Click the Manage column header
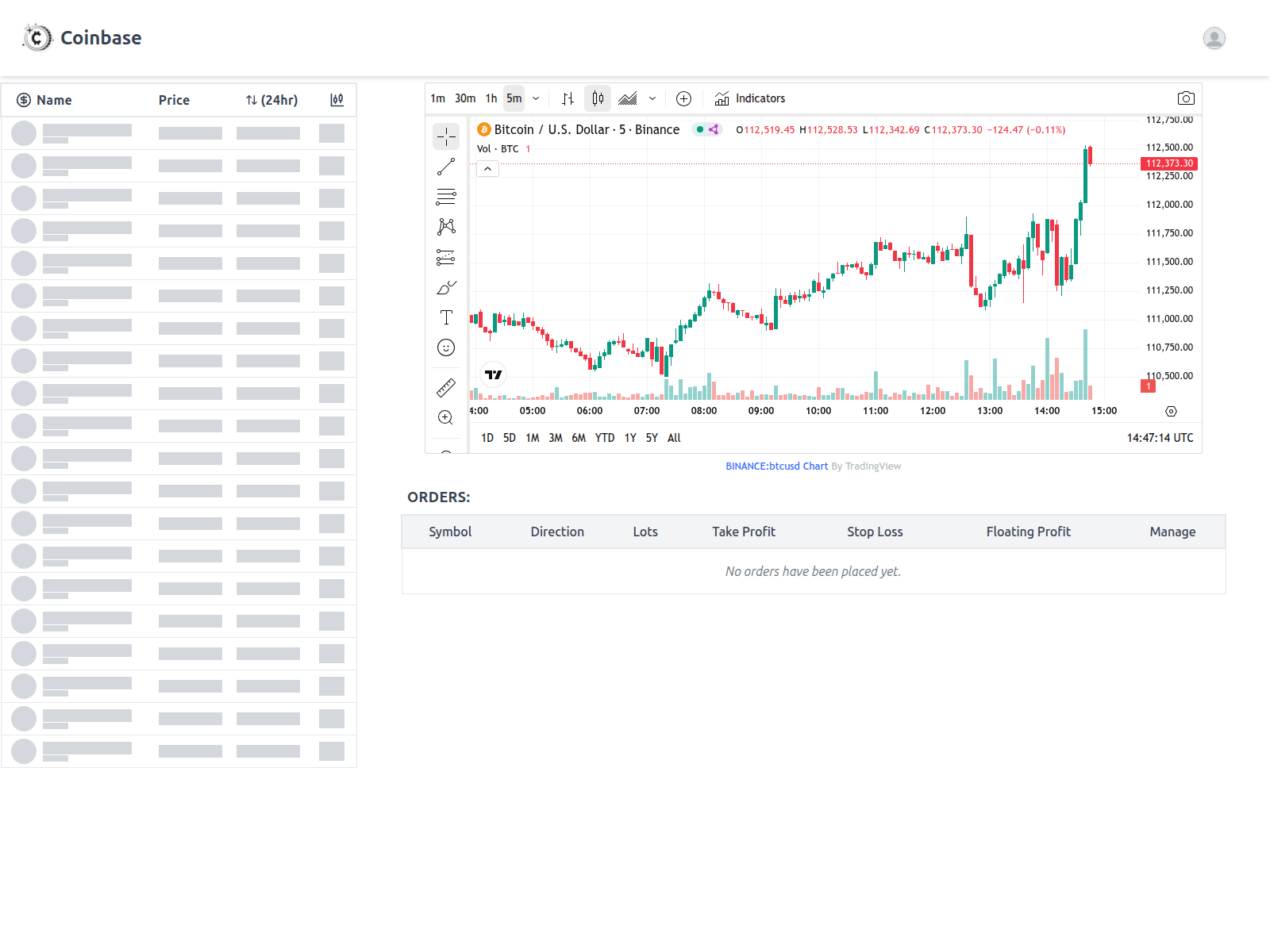Image resolution: width=1270 pixels, height=952 pixels. (x=1172, y=532)
